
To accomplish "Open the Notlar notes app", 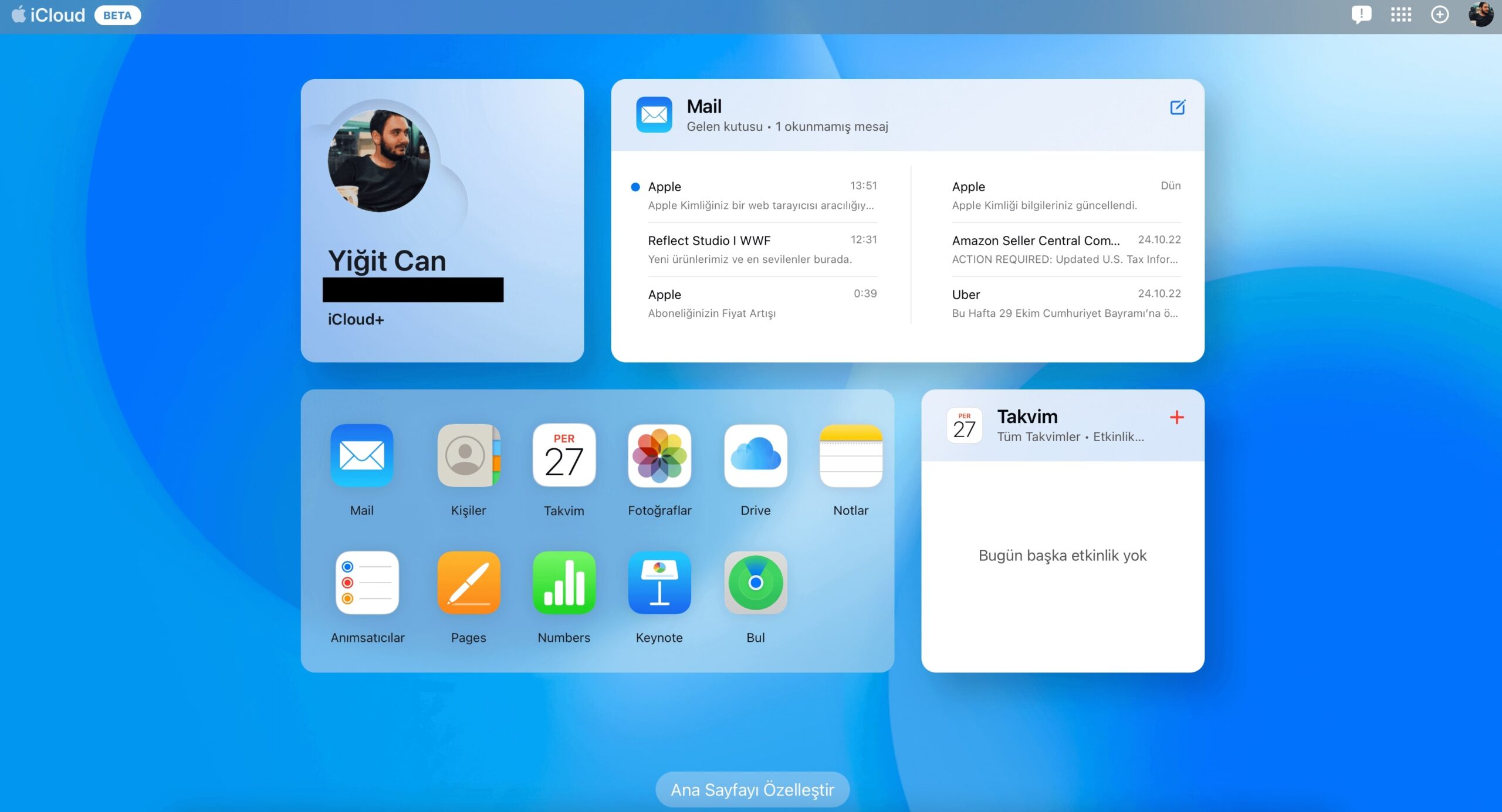I will coord(850,456).
